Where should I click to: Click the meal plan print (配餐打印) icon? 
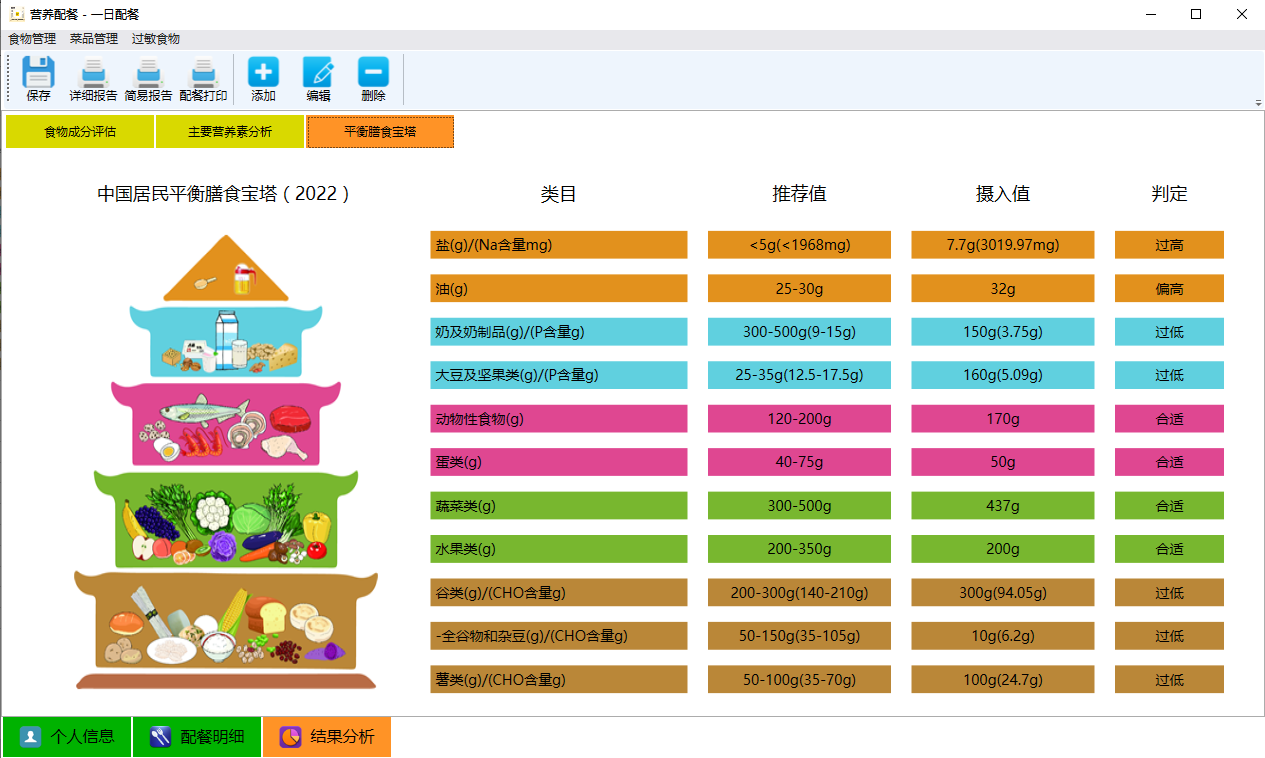pyautogui.click(x=203, y=73)
